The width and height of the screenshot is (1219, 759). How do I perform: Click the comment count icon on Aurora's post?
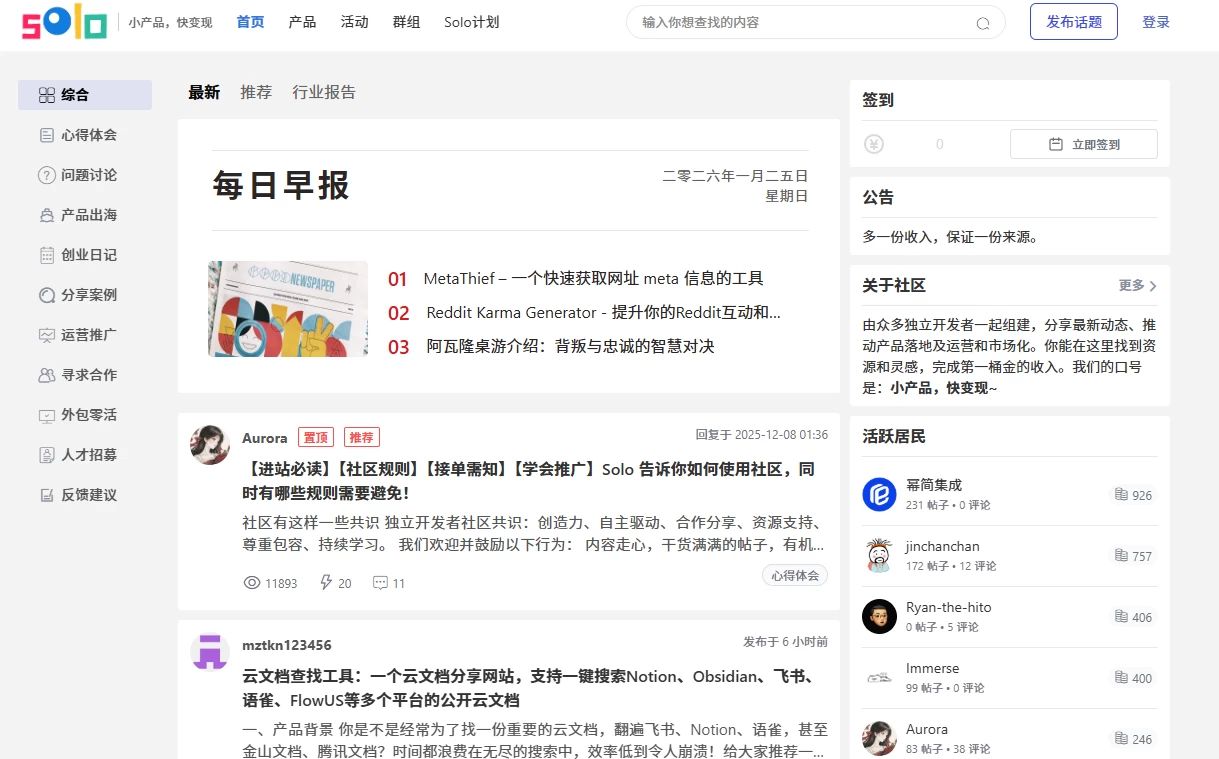[x=380, y=583]
